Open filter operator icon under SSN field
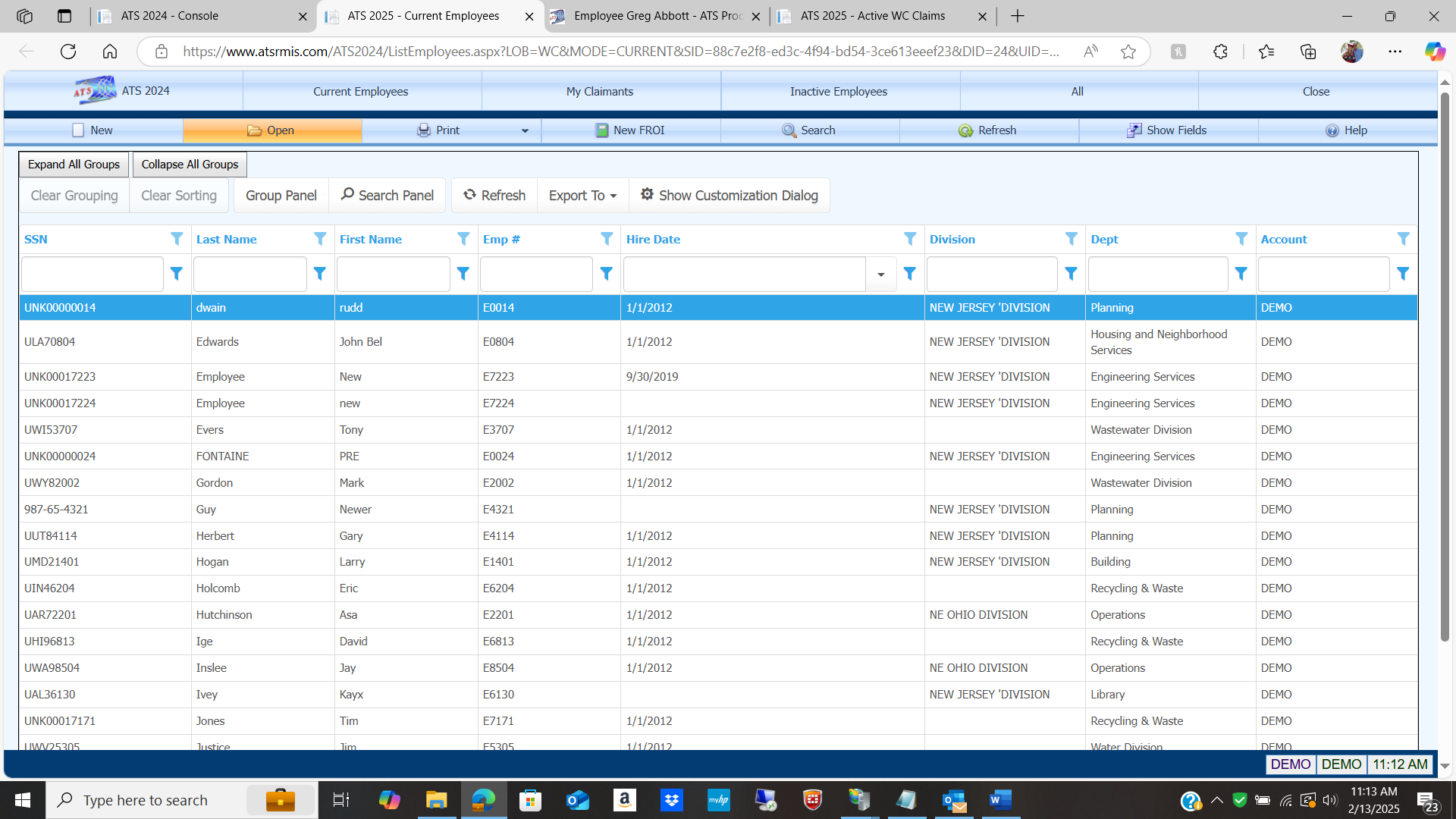Screen dimensions: 1456x819 tap(176, 274)
